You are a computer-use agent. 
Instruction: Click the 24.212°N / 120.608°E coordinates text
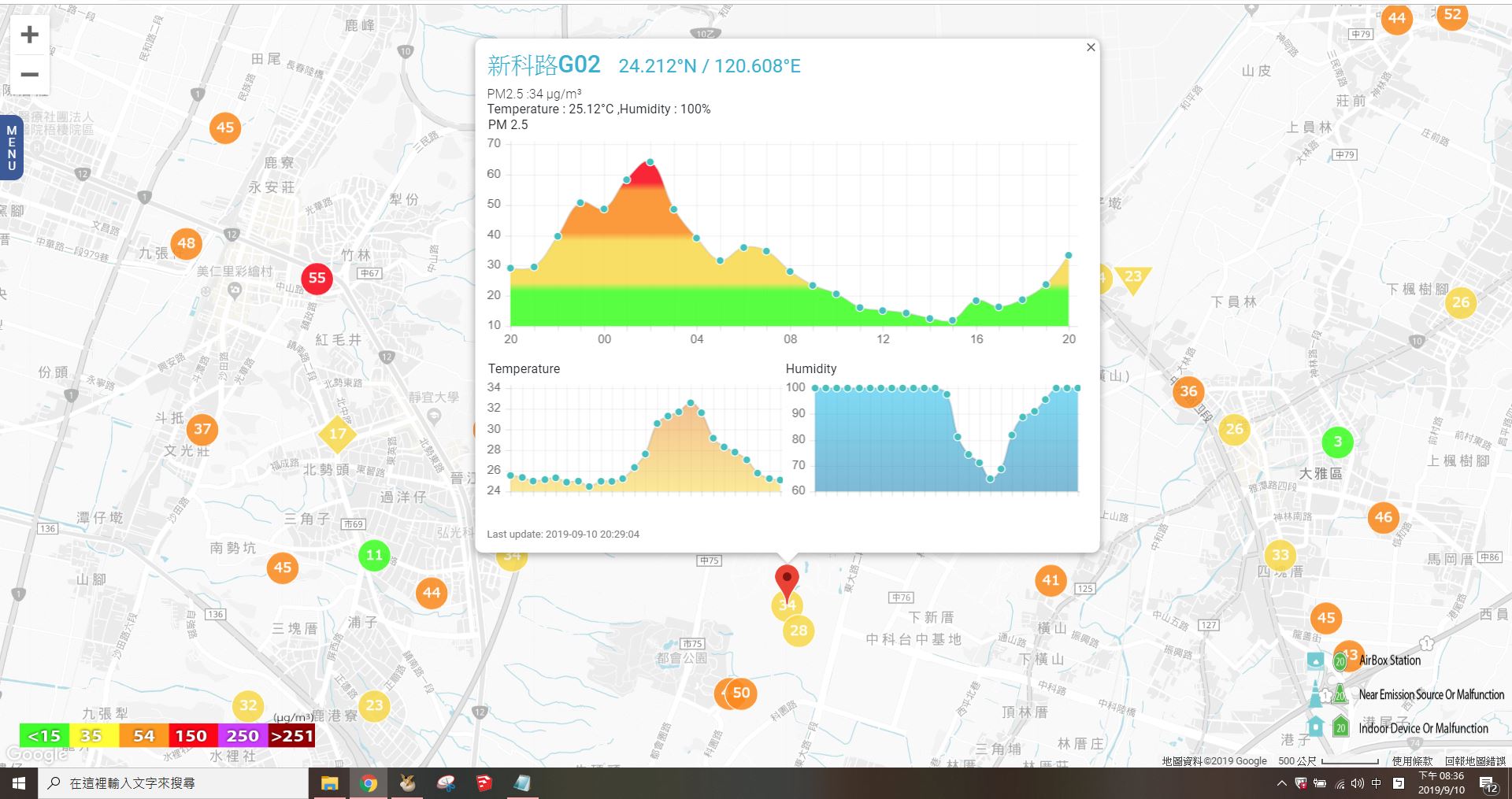(710, 66)
